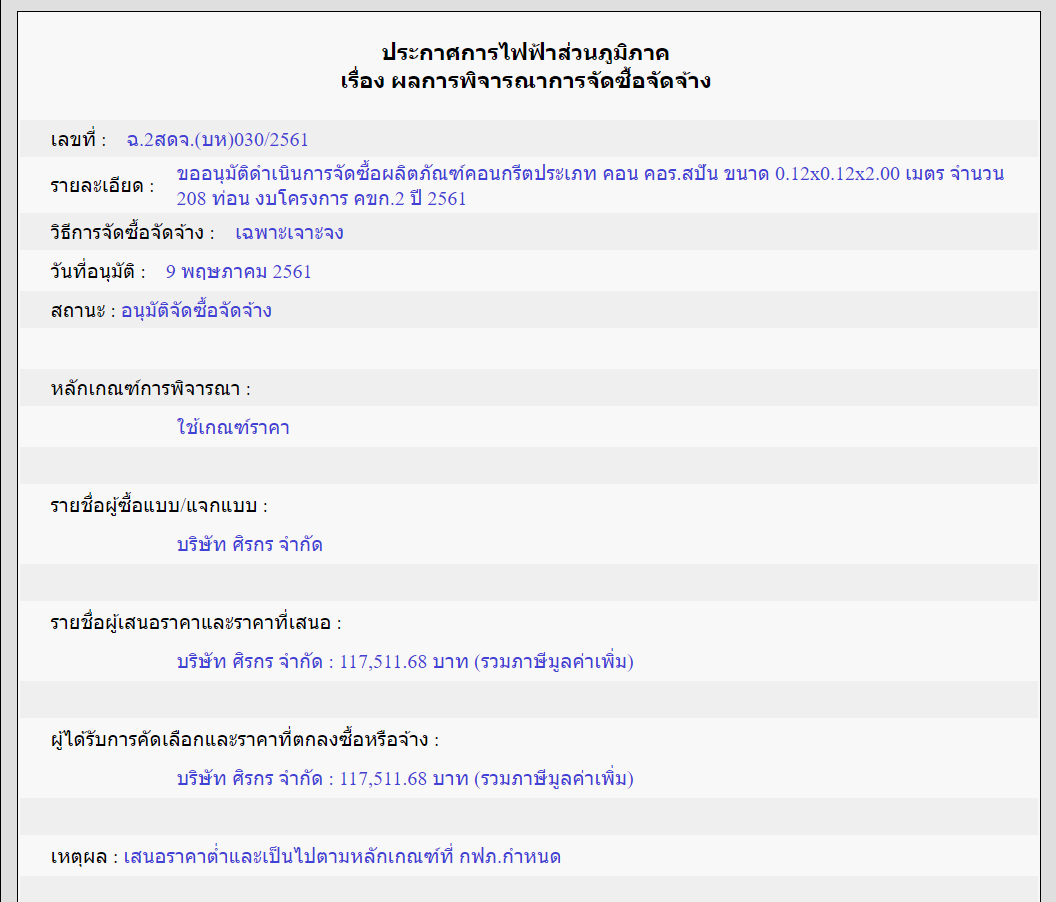Viewport: 1056px width, 902px height.
Task: Click the label ผู้ได้รับการคัดเลือกและราคาที่ตกลงซื้อหรือจ้าง
Action: click(x=245, y=740)
